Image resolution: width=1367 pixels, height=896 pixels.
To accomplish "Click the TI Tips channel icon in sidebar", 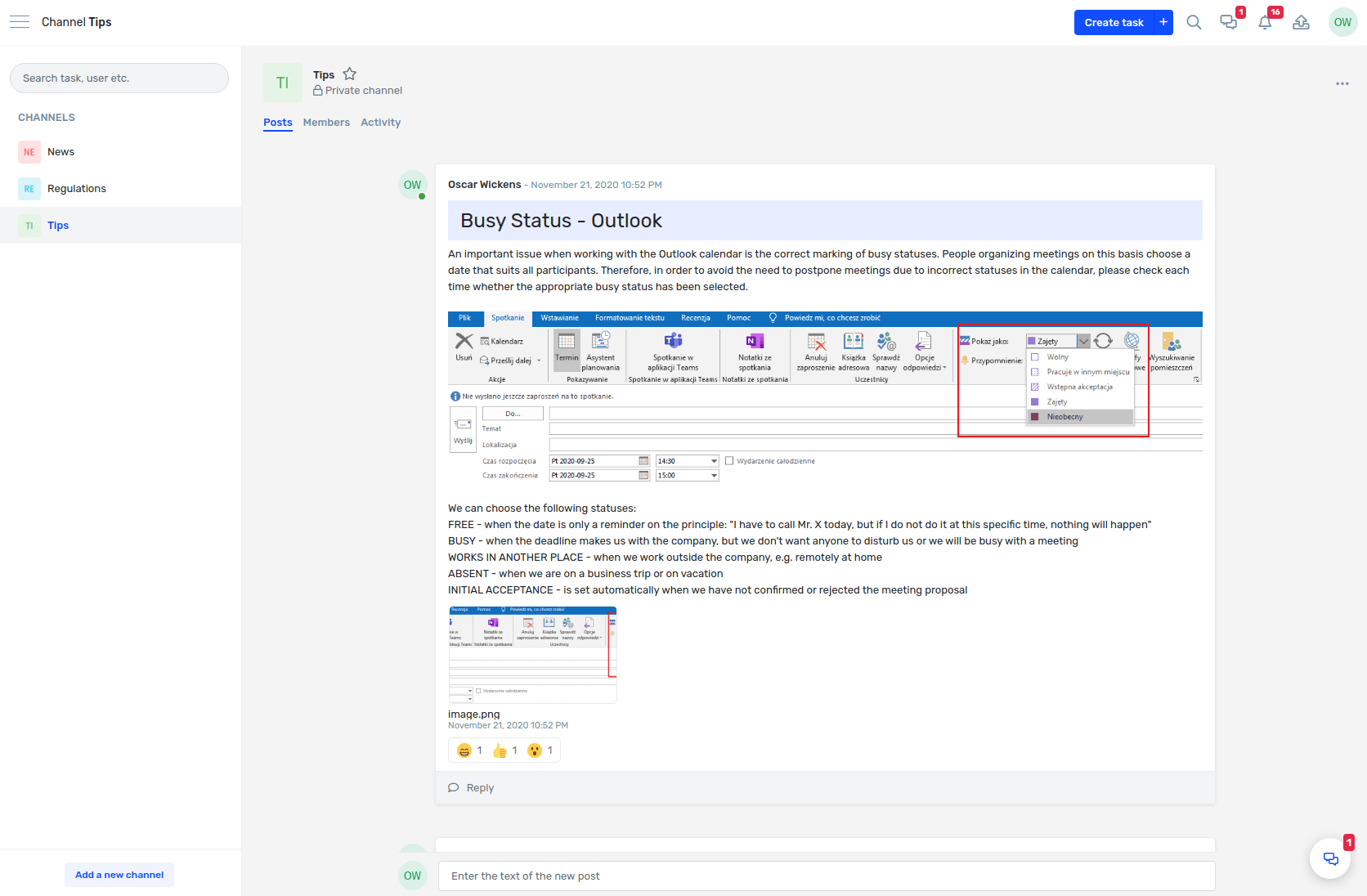I will (29, 226).
